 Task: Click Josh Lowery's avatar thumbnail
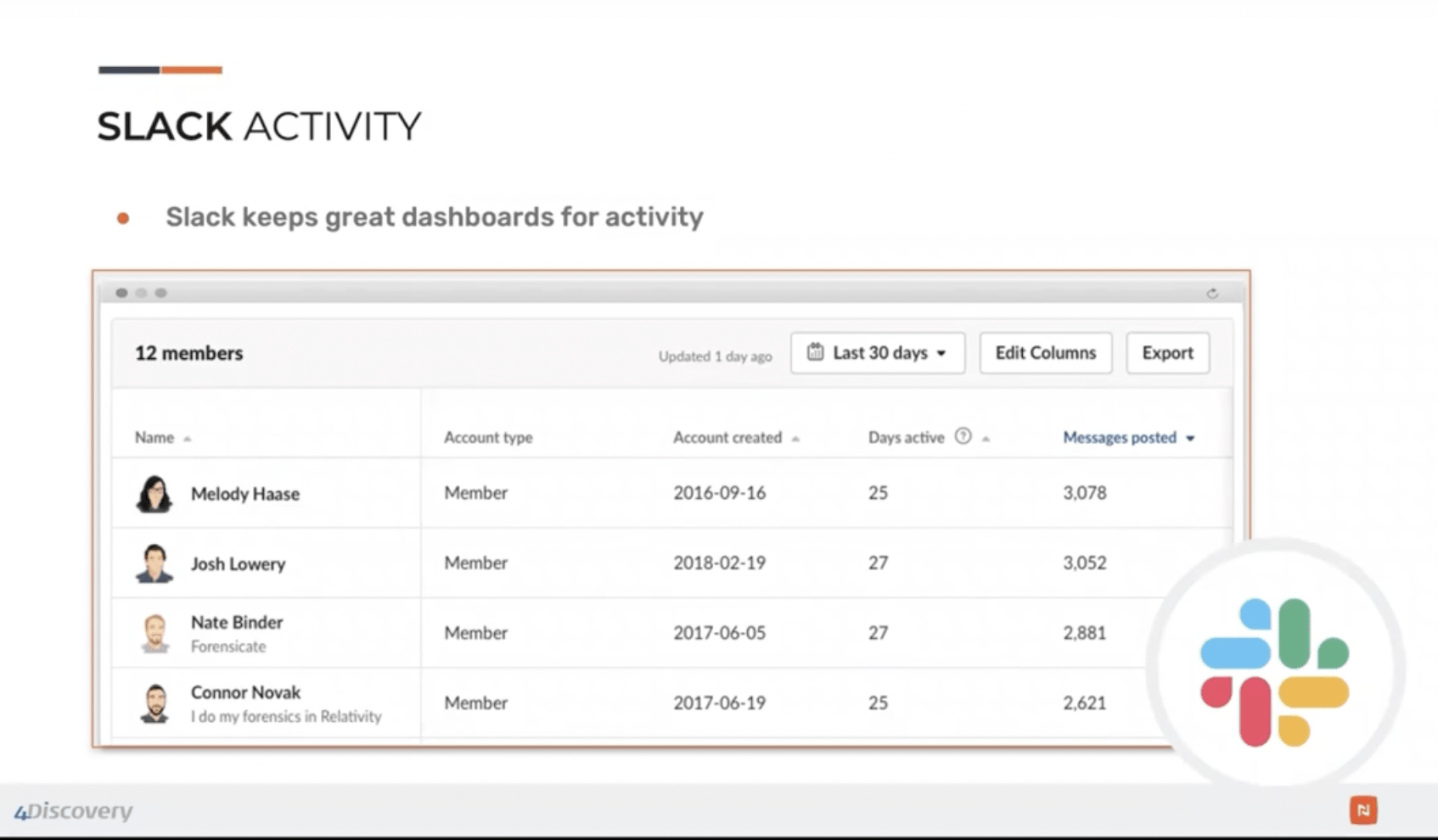pyautogui.click(x=154, y=563)
